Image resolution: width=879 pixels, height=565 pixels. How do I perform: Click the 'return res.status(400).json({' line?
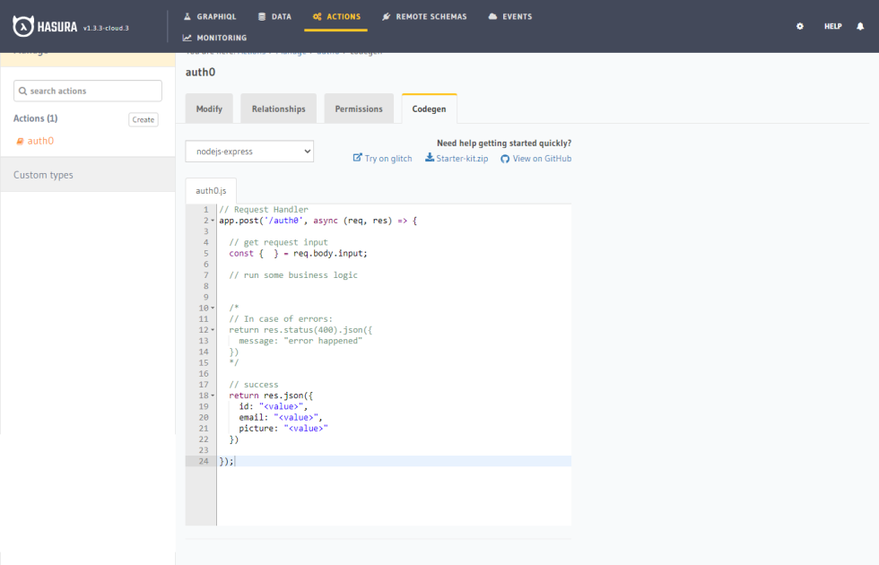[300, 330]
